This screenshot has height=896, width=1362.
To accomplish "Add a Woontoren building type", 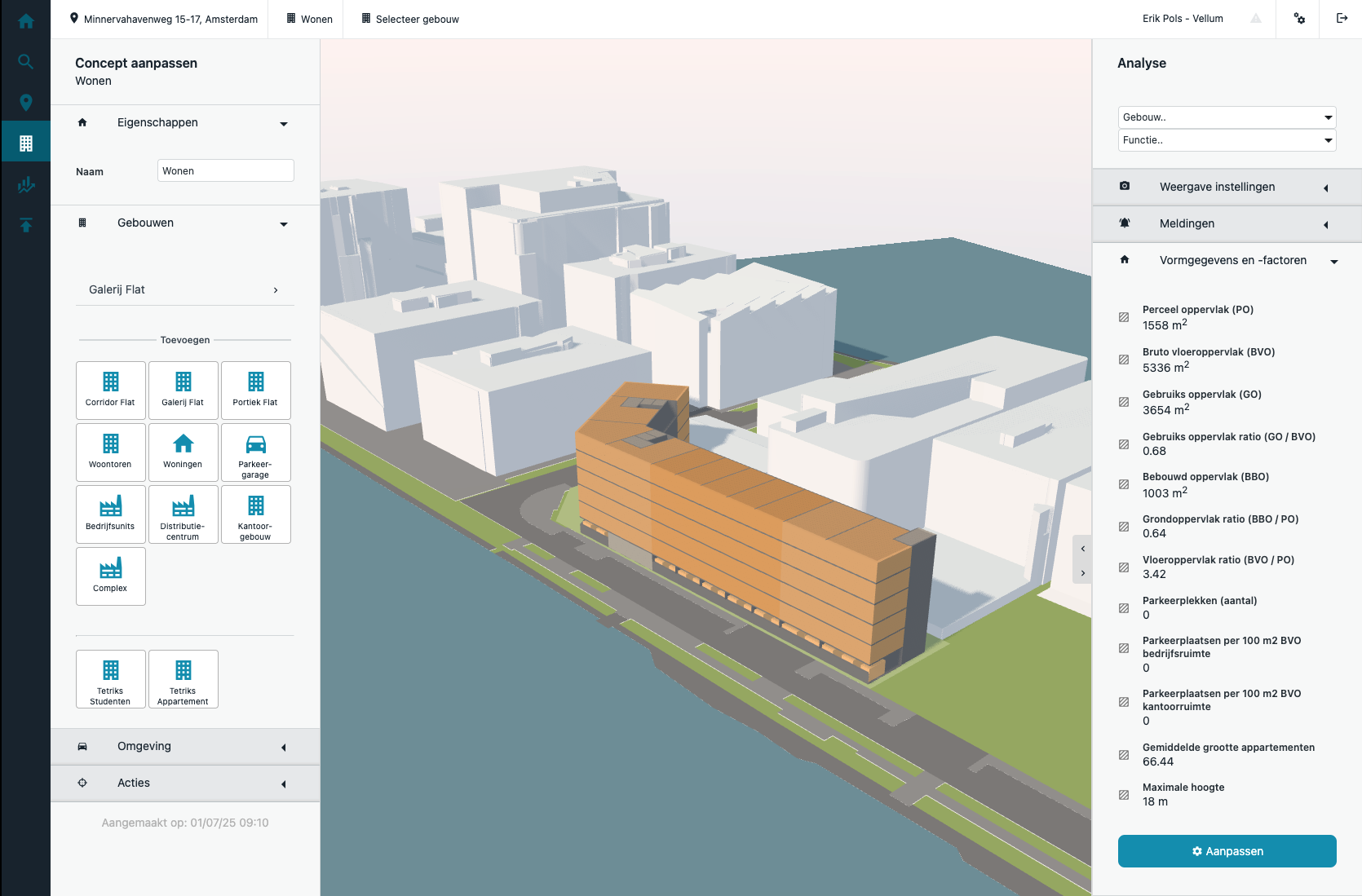I will (x=110, y=452).
